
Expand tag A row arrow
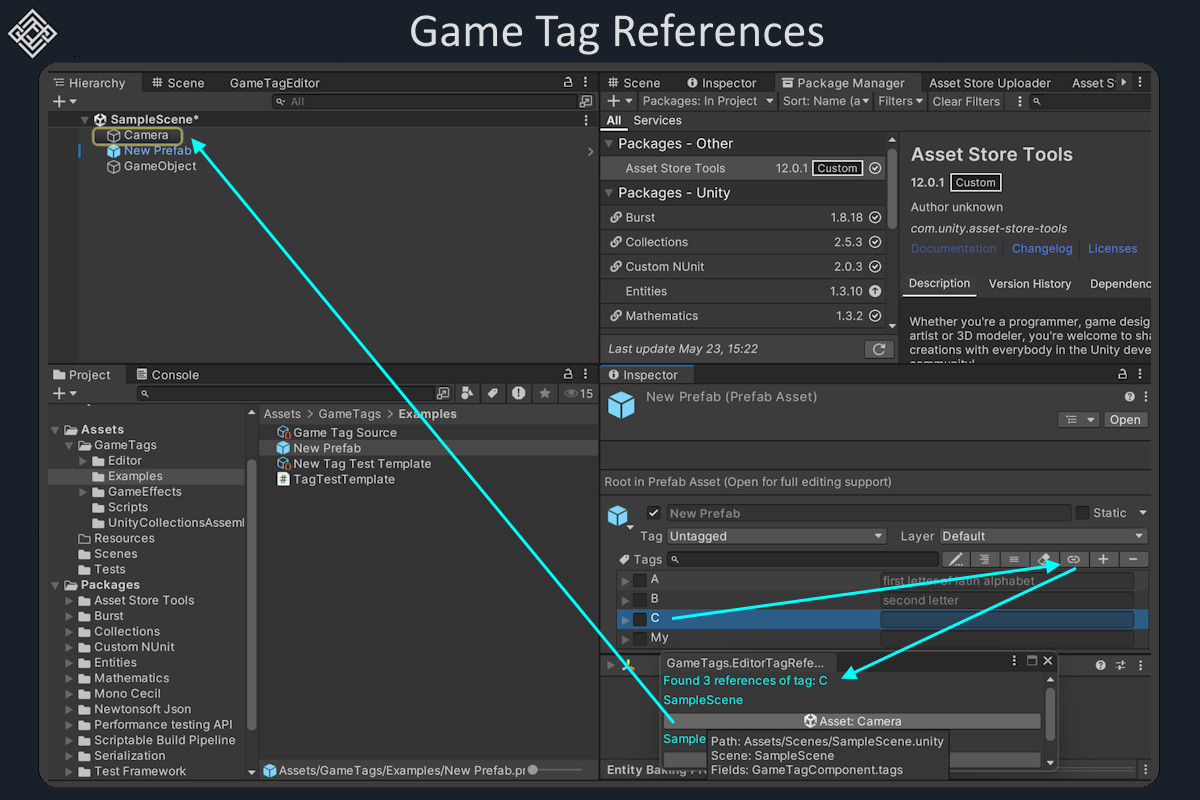coord(626,581)
